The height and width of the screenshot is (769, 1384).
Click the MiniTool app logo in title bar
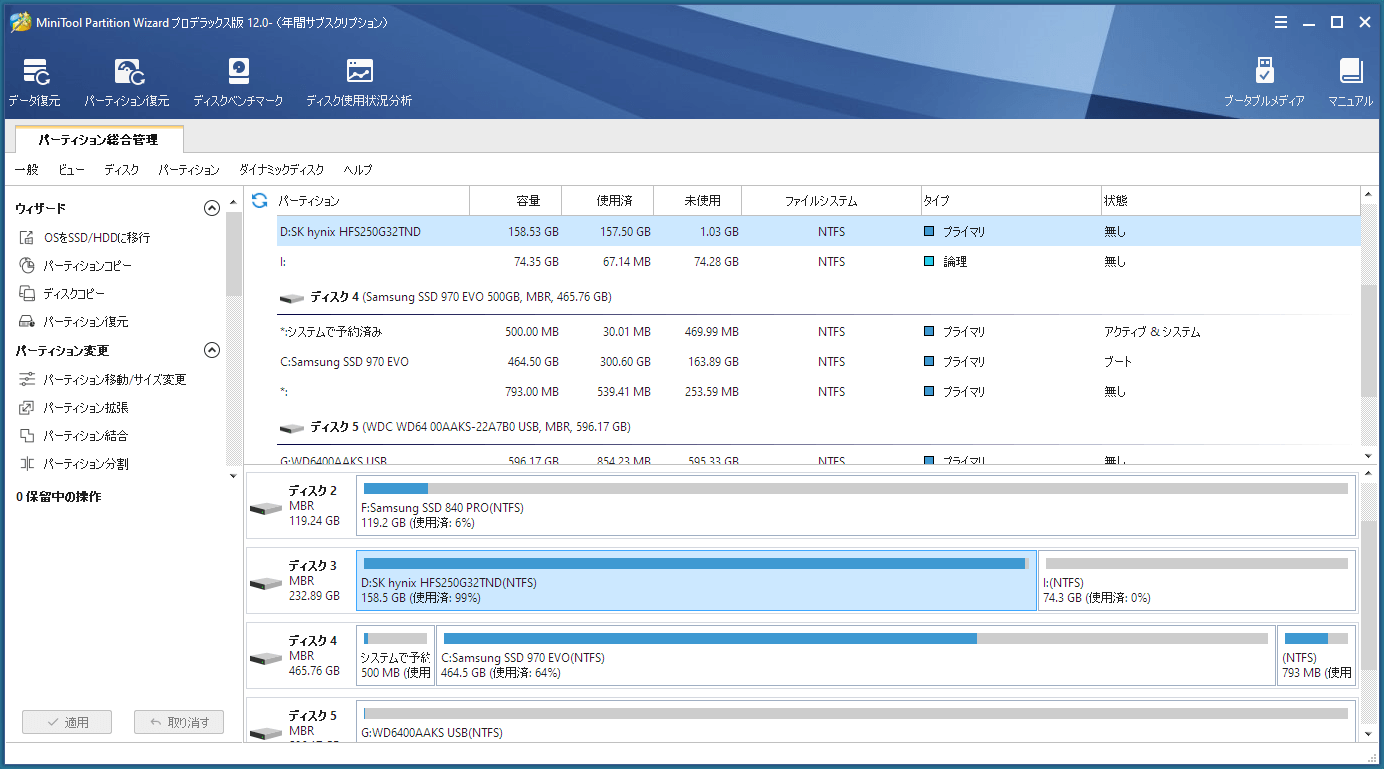point(19,22)
